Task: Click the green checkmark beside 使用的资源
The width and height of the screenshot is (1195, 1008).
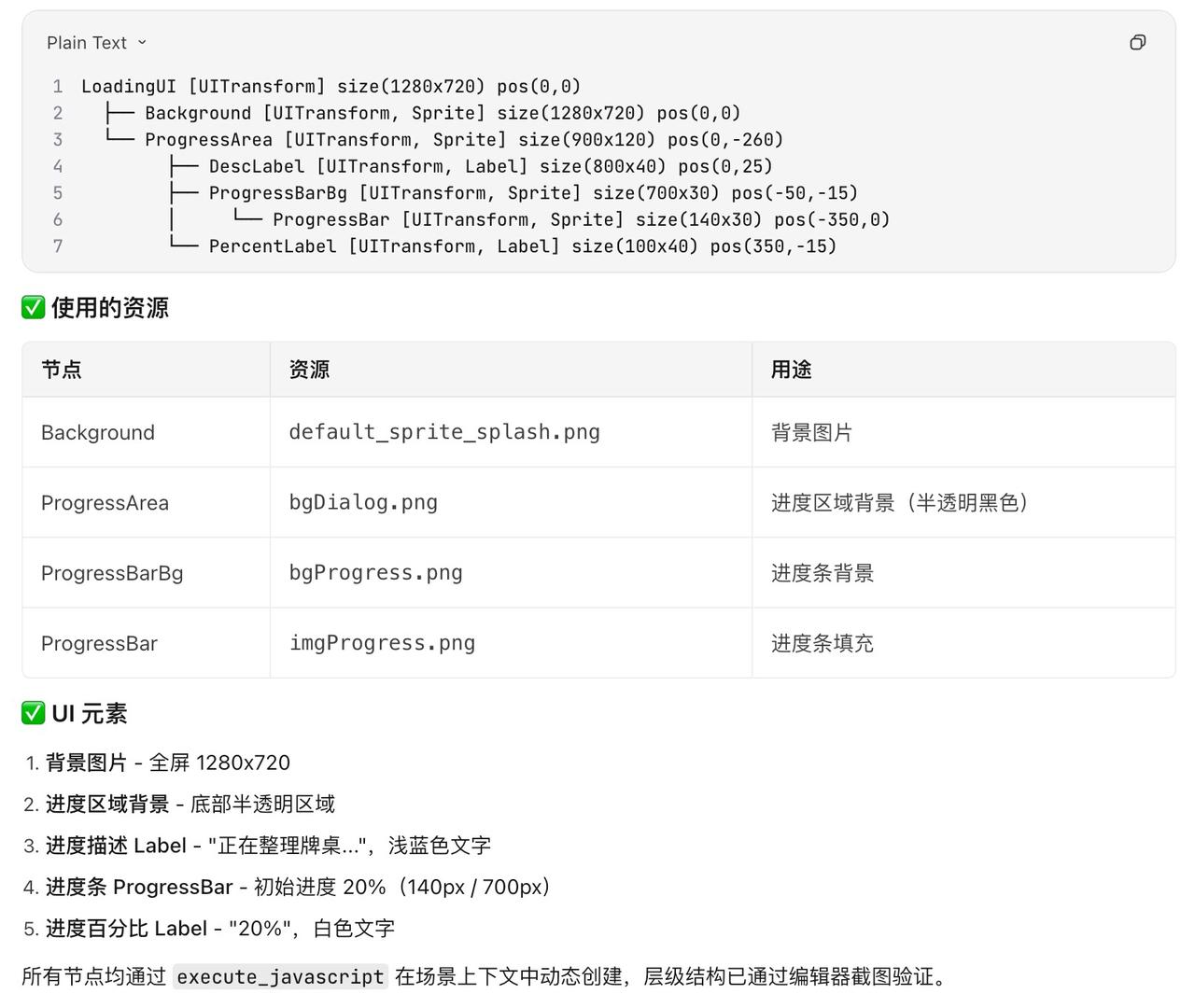Action: [33, 307]
